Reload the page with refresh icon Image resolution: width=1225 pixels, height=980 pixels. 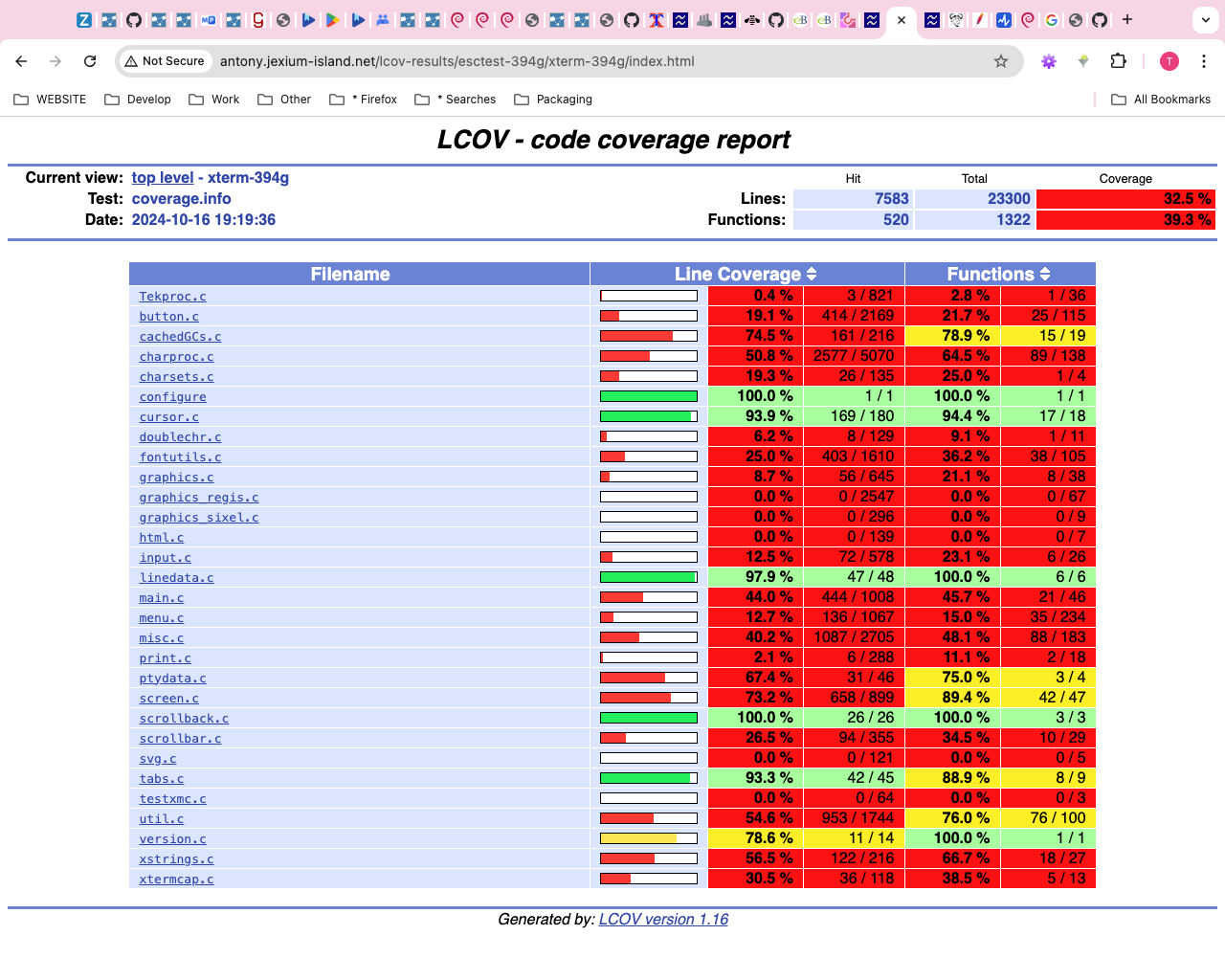coord(90,61)
